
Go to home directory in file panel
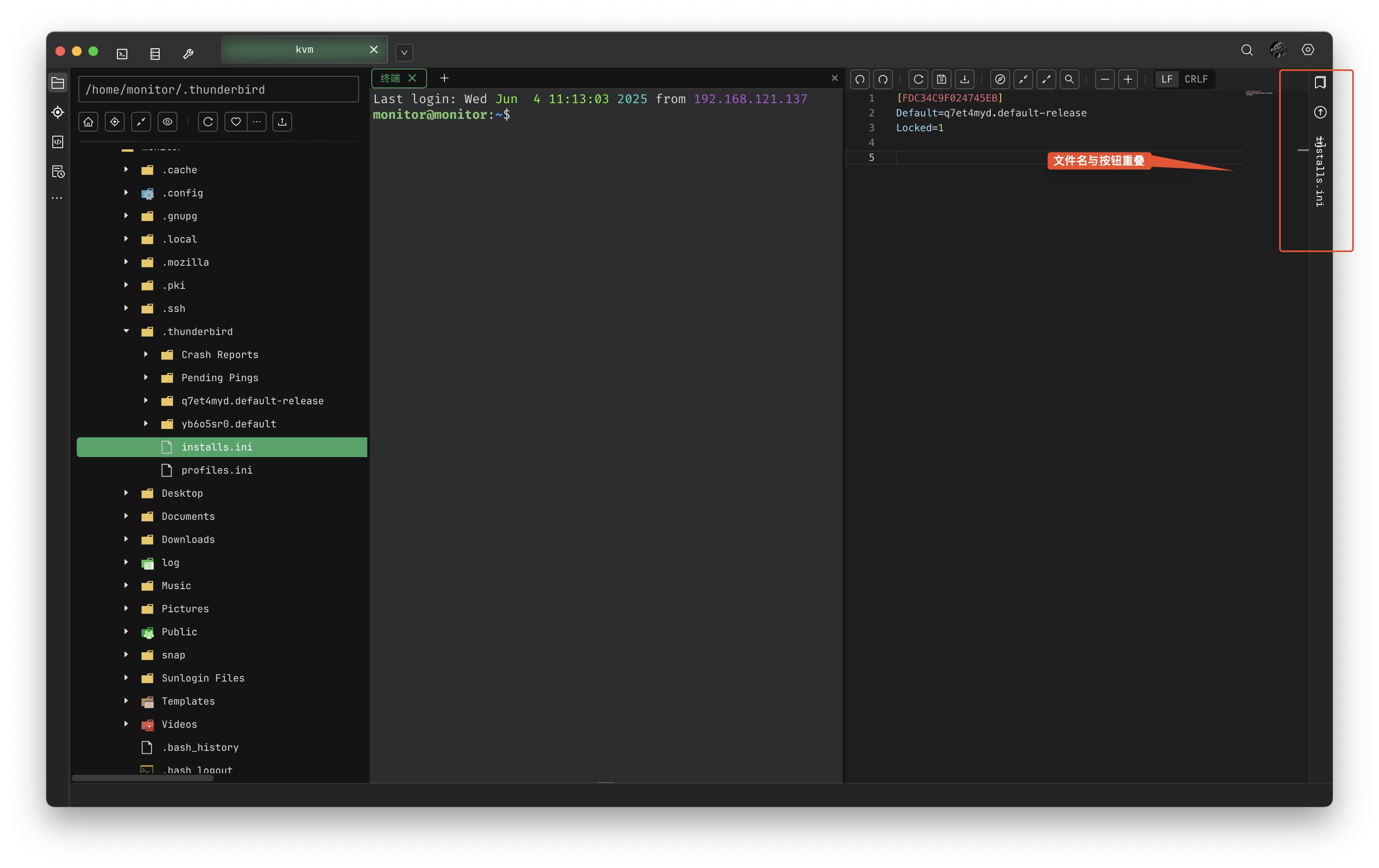88,122
